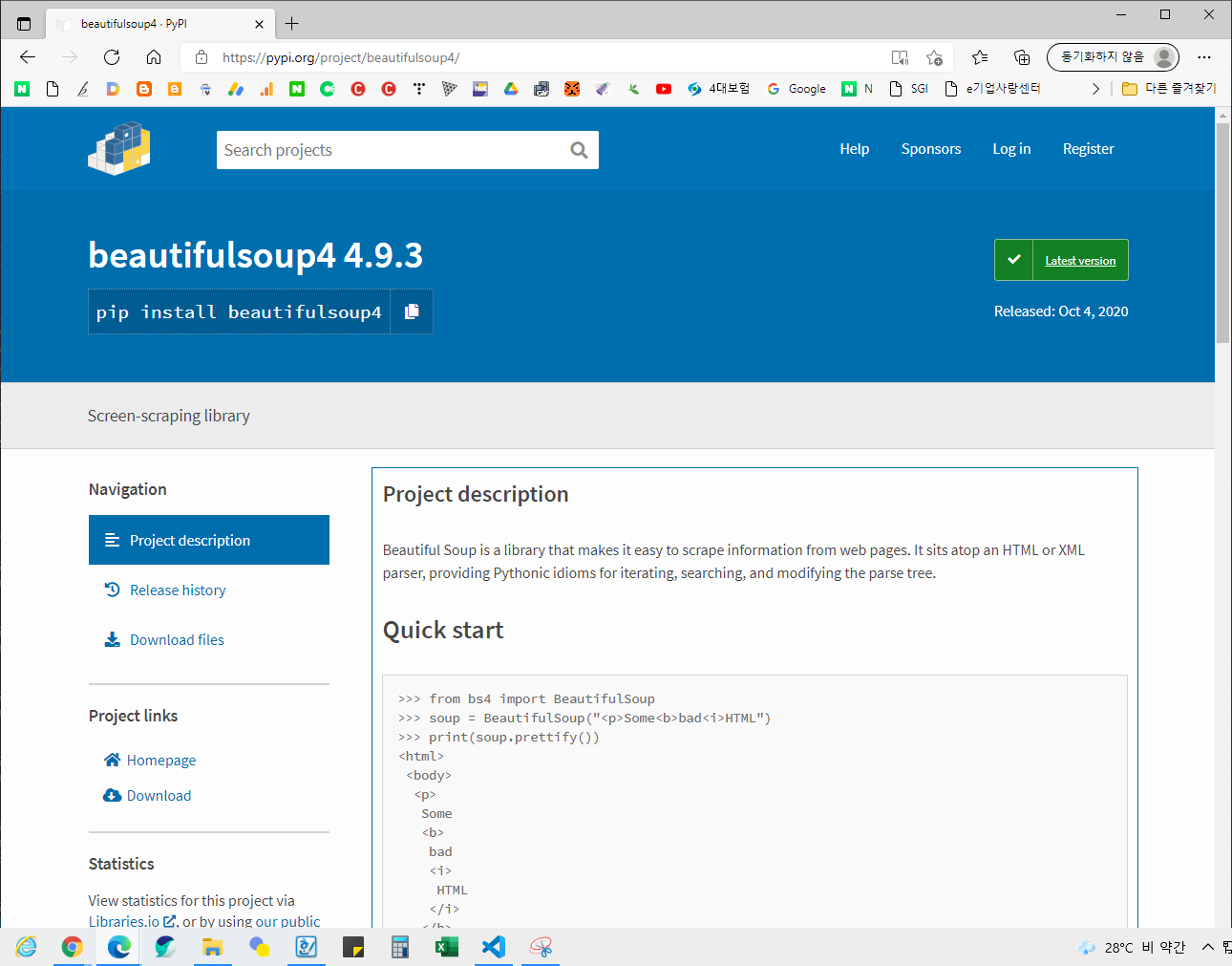Click the page vertical scrollbar thumb
Image resolution: width=1232 pixels, height=966 pixels.
1222,232
